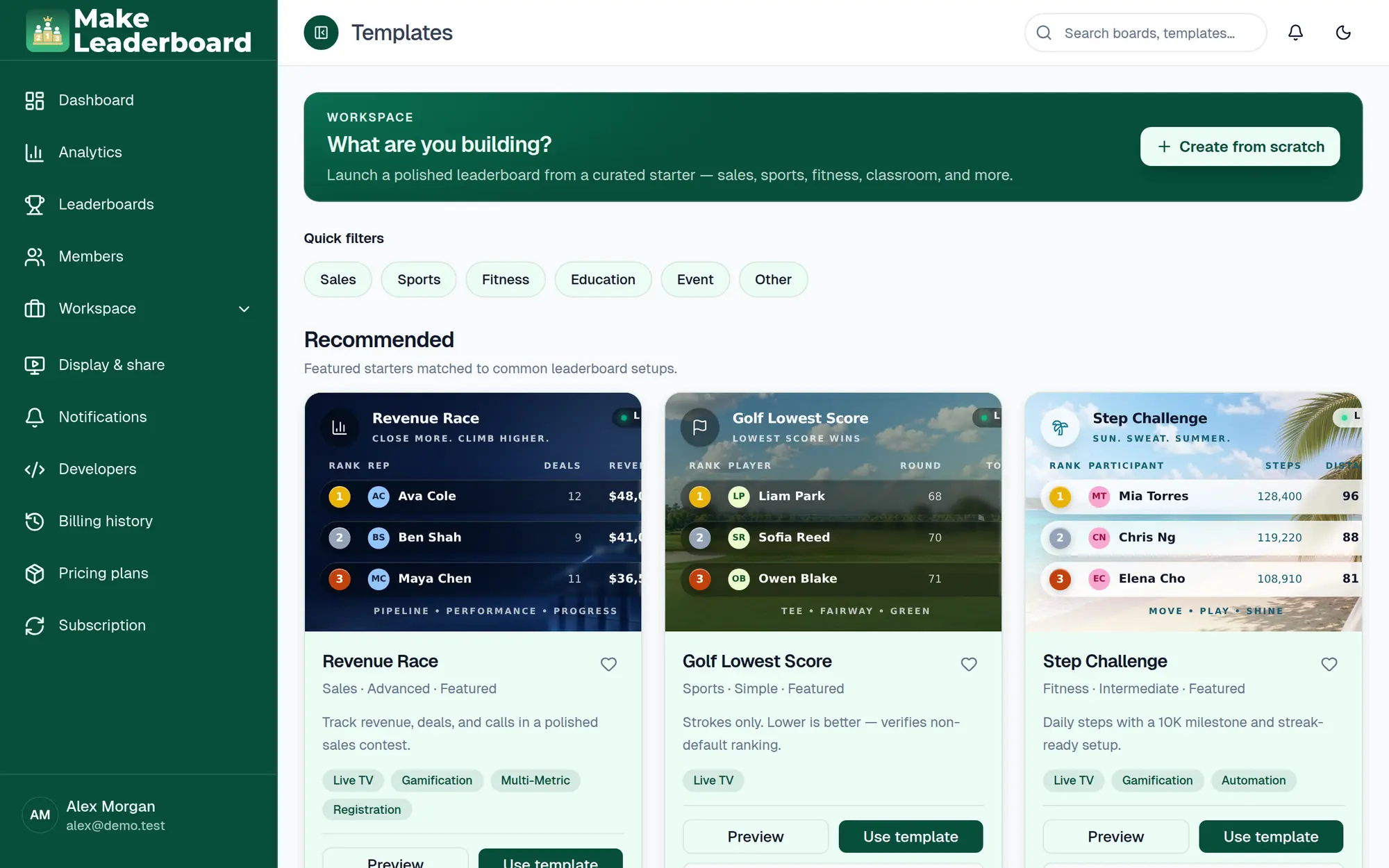This screenshot has height=868, width=1389.
Task: Click the Dashboard grid icon
Action: point(35,101)
